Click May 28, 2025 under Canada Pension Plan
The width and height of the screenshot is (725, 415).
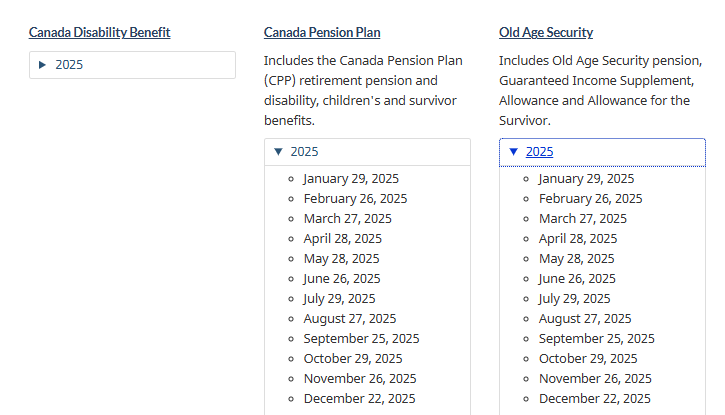[x=341, y=259]
